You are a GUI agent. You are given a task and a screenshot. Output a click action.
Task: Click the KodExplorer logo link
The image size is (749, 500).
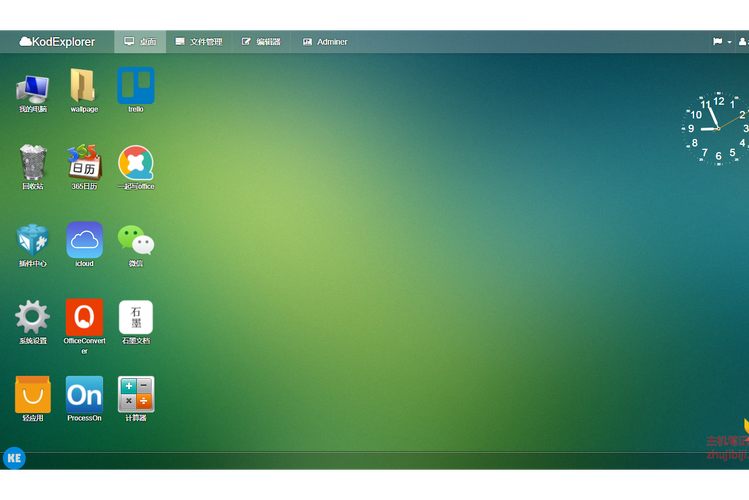tap(57, 42)
